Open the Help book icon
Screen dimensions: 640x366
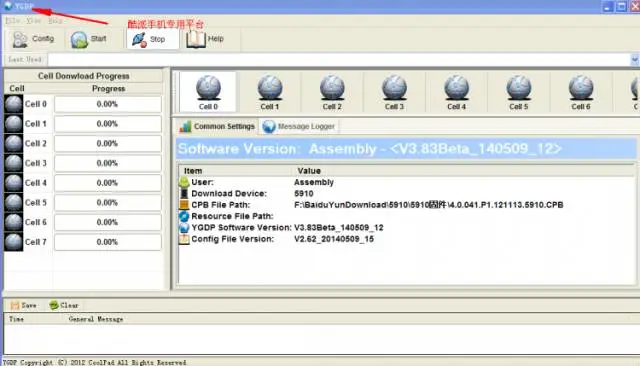click(x=196, y=40)
